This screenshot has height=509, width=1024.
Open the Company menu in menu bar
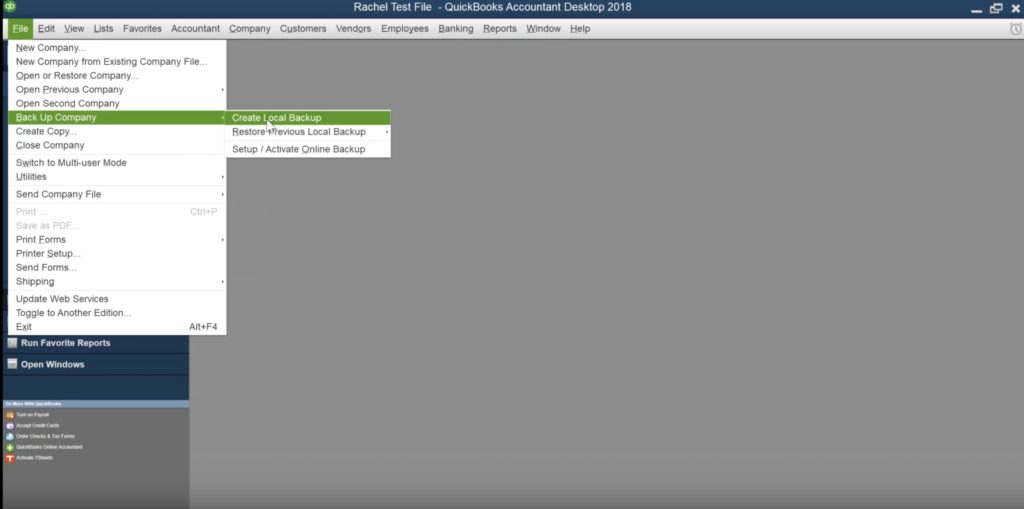coord(249,29)
